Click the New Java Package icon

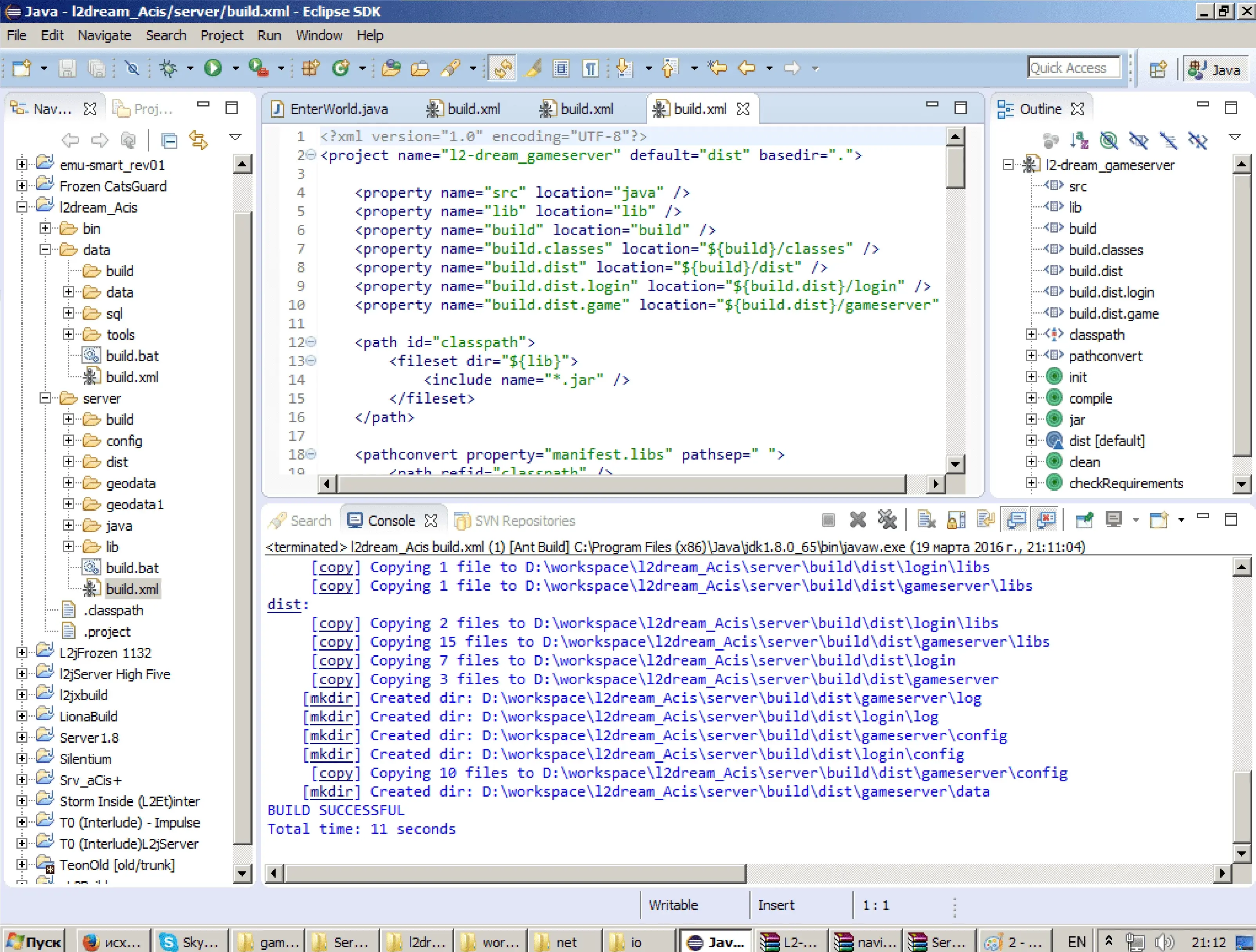(310, 68)
